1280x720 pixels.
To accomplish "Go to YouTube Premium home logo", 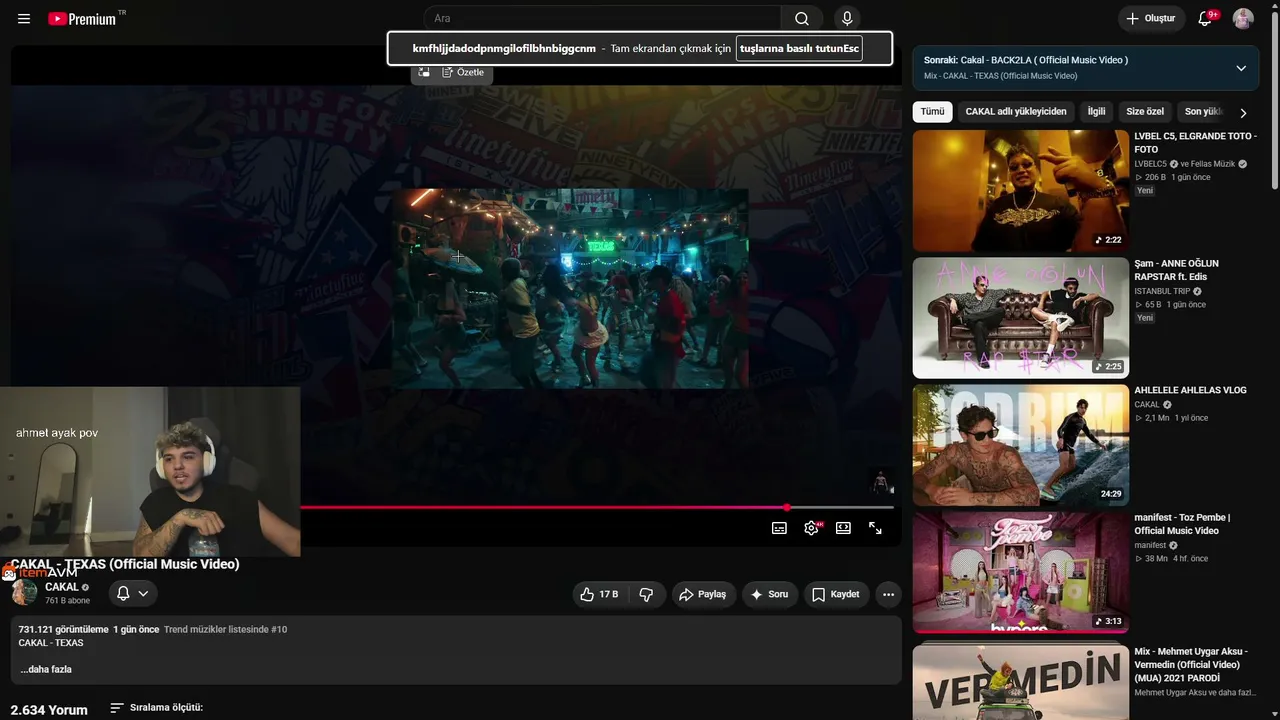I will (x=83, y=19).
